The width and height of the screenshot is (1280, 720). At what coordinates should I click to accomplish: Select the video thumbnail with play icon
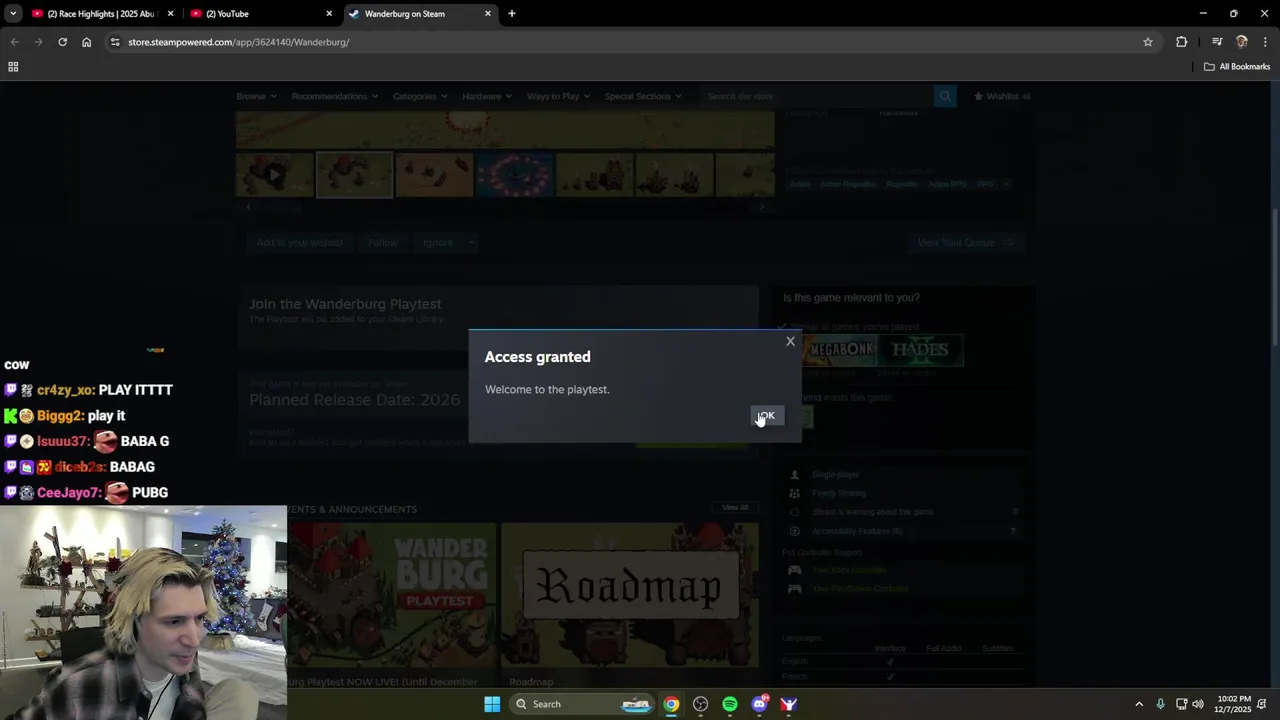[274, 175]
